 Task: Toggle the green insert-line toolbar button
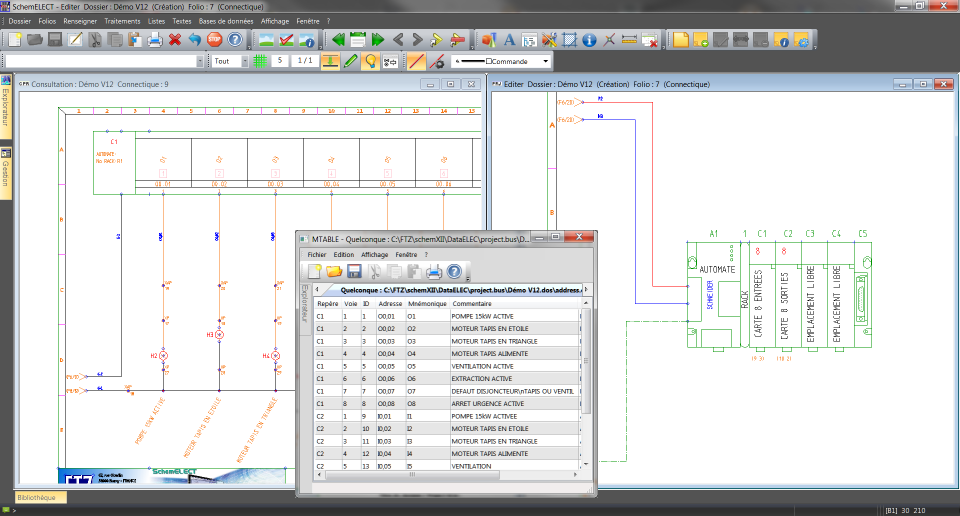330,61
